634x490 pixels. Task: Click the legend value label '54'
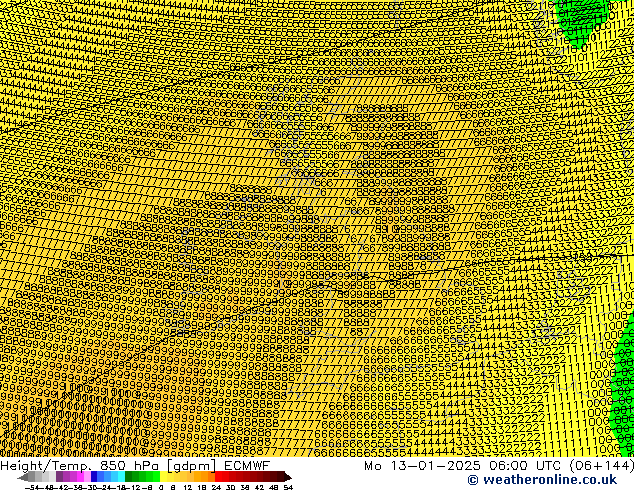tap(288, 488)
